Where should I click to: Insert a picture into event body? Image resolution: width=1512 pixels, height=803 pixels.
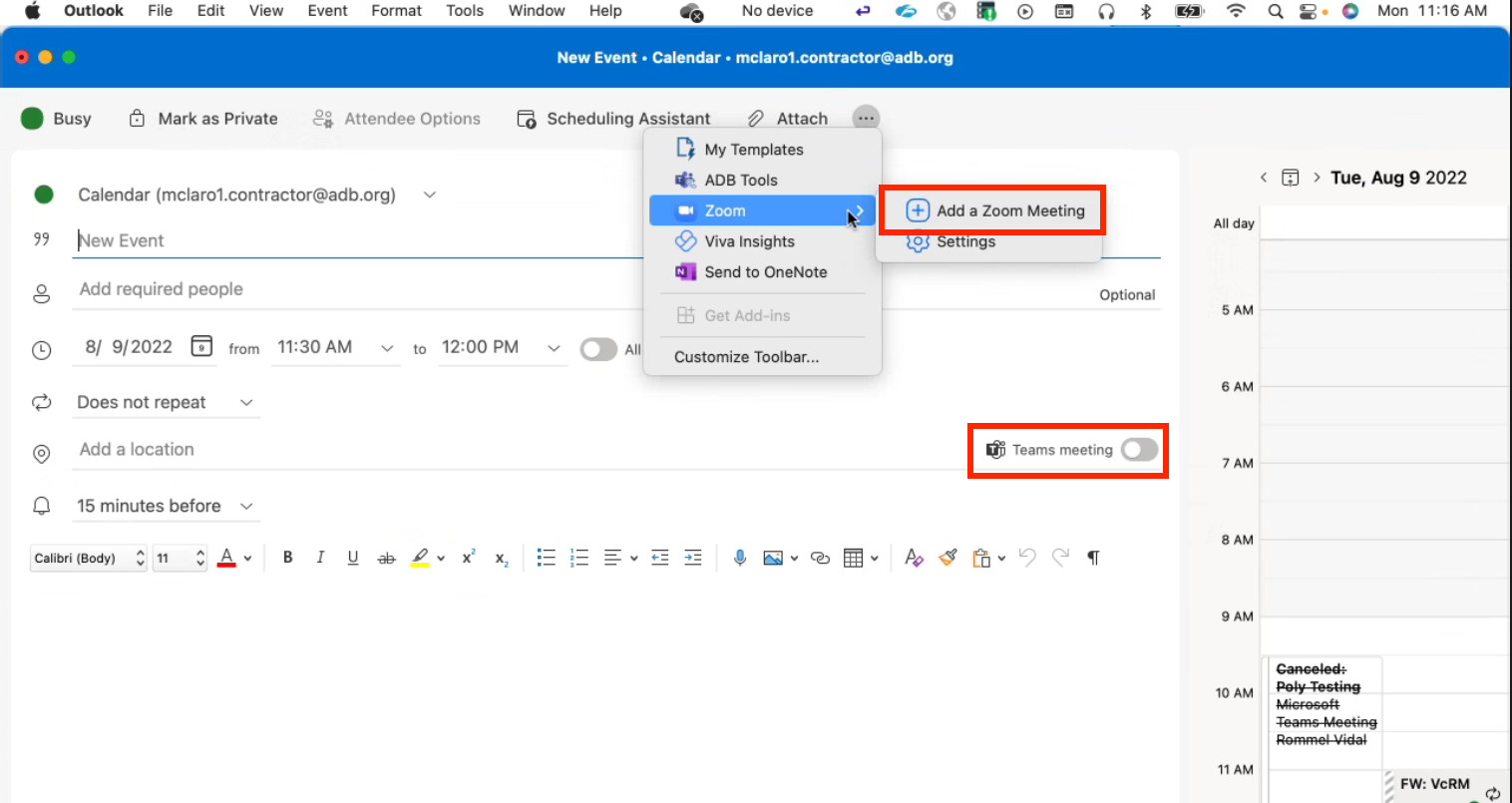773,558
